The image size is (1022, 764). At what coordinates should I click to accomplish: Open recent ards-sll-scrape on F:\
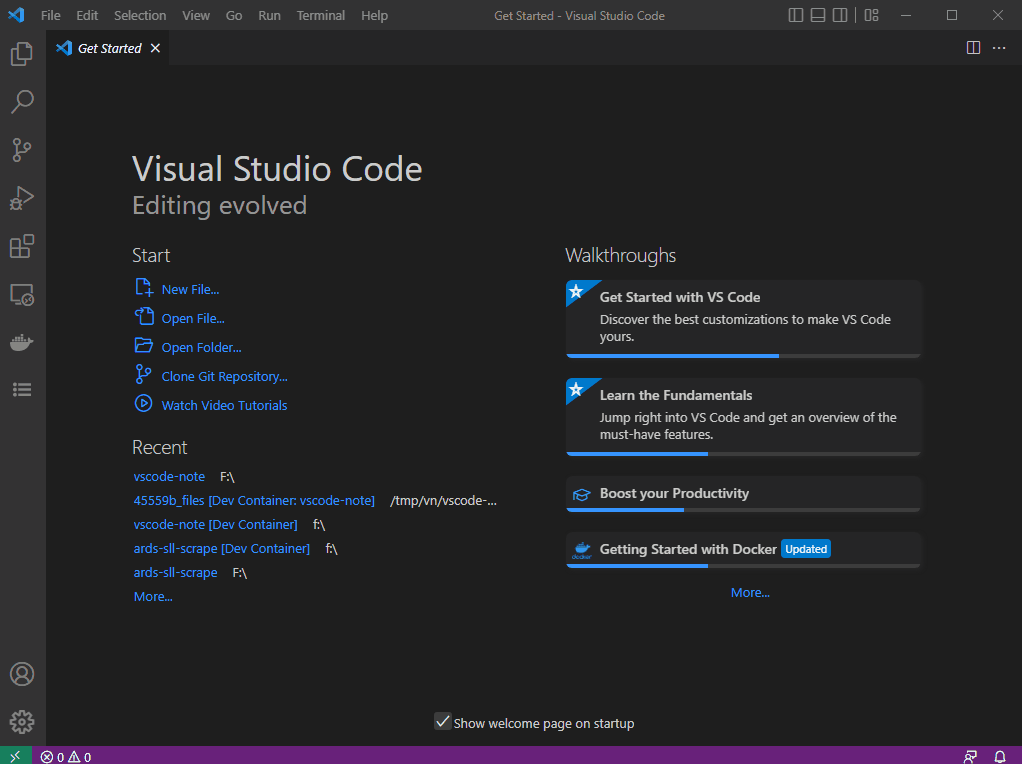click(175, 572)
